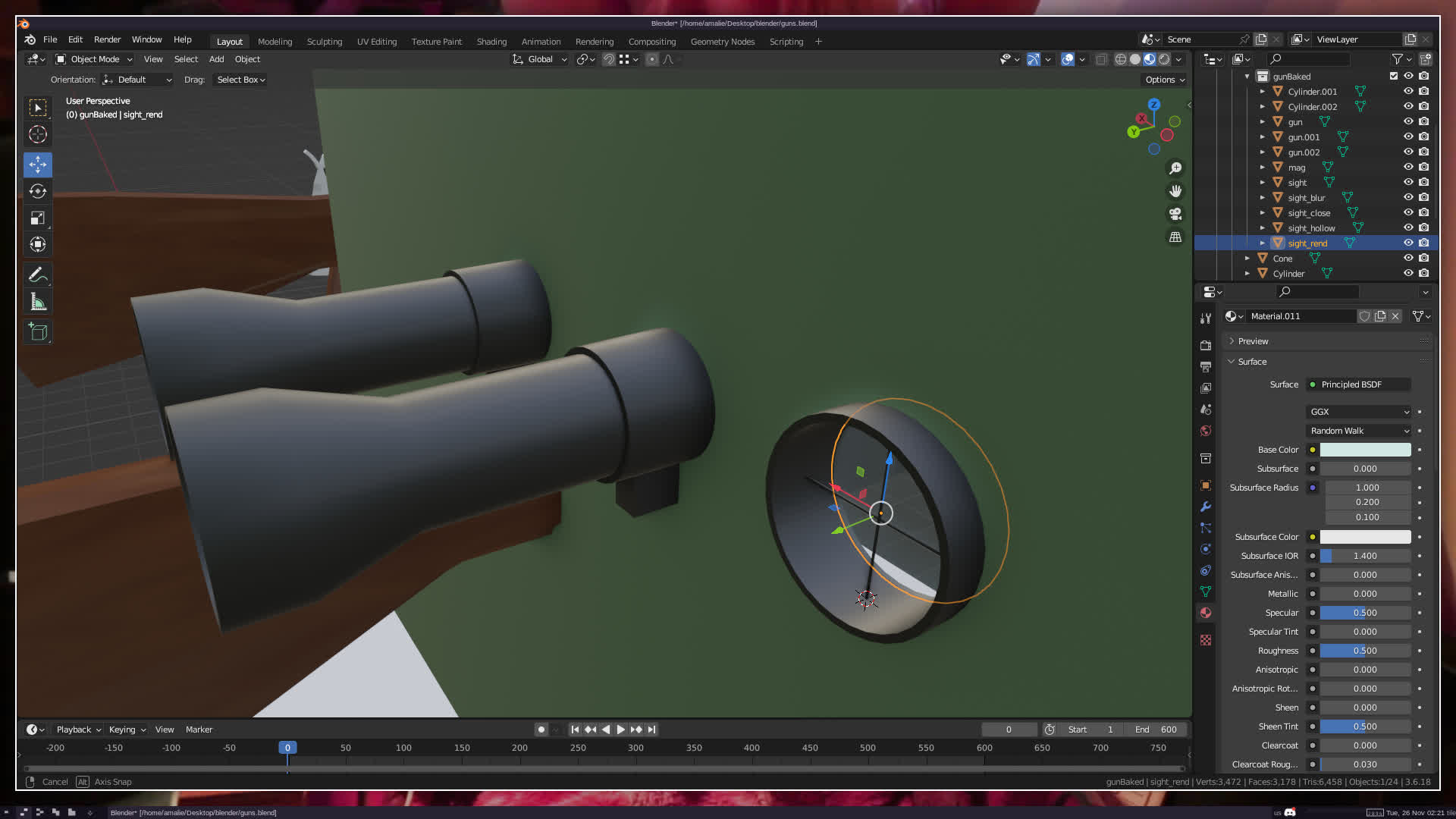The height and width of the screenshot is (819, 1456).
Task: Switch to perspective/orthographic grid icon
Action: [x=1175, y=237]
